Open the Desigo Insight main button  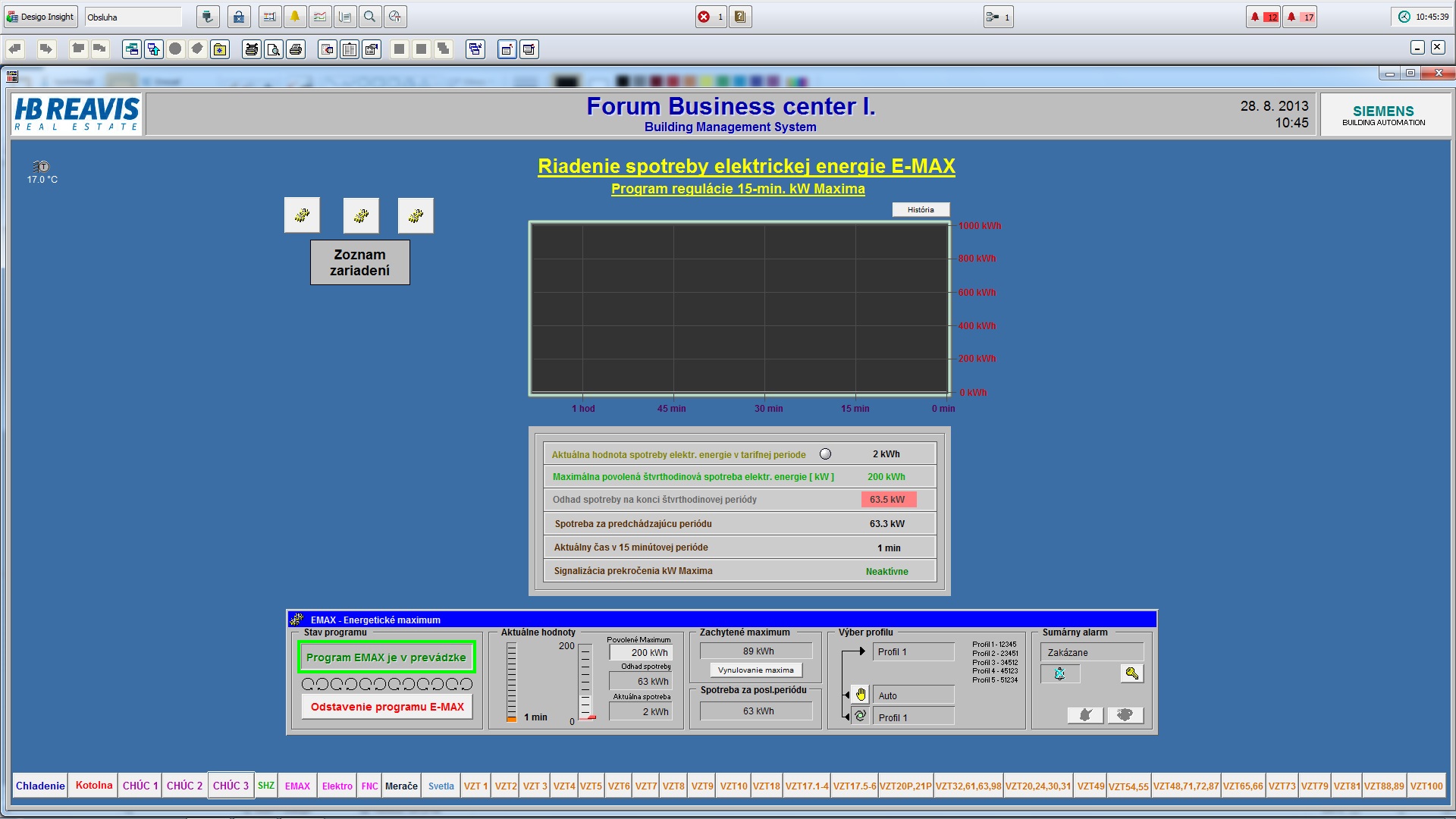tap(41, 17)
